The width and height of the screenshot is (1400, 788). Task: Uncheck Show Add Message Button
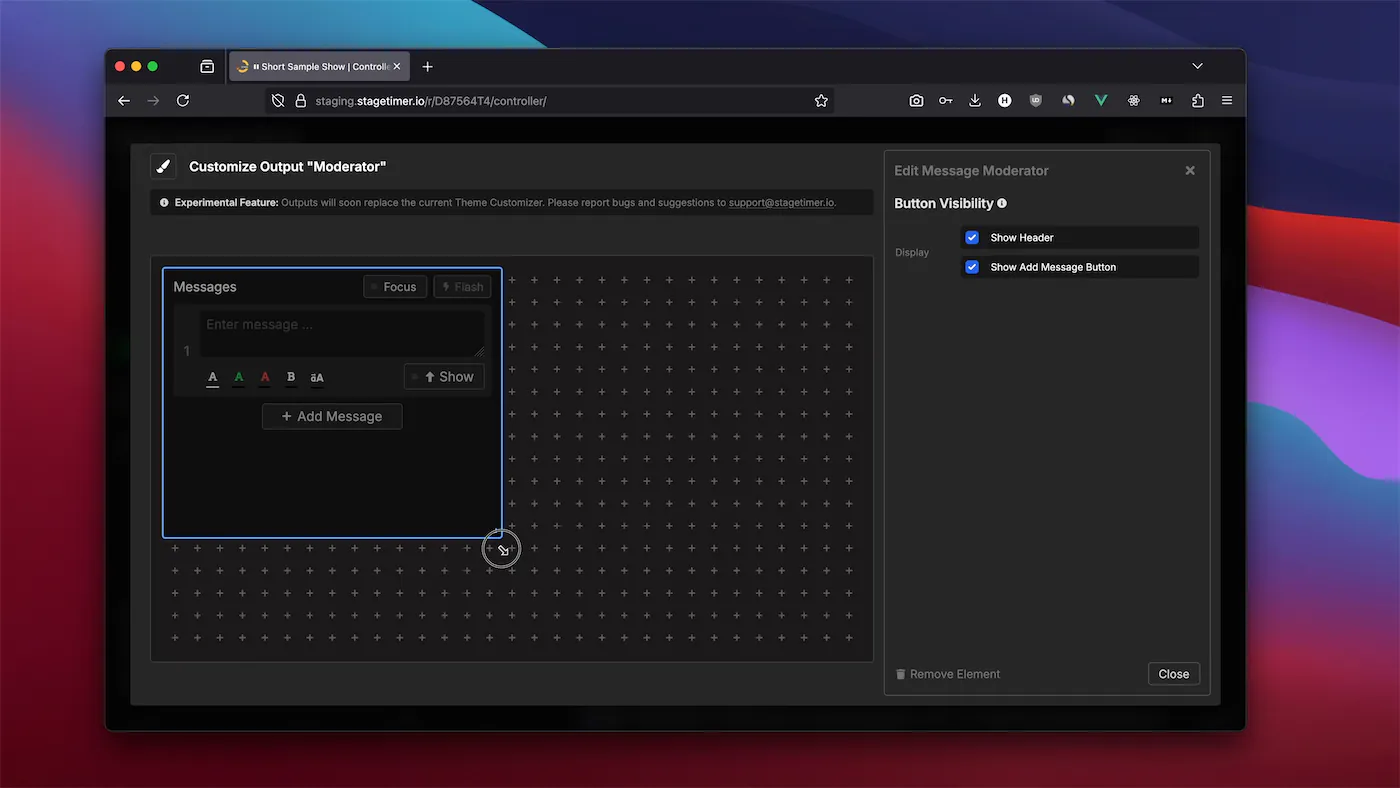(x=971, y=266)
